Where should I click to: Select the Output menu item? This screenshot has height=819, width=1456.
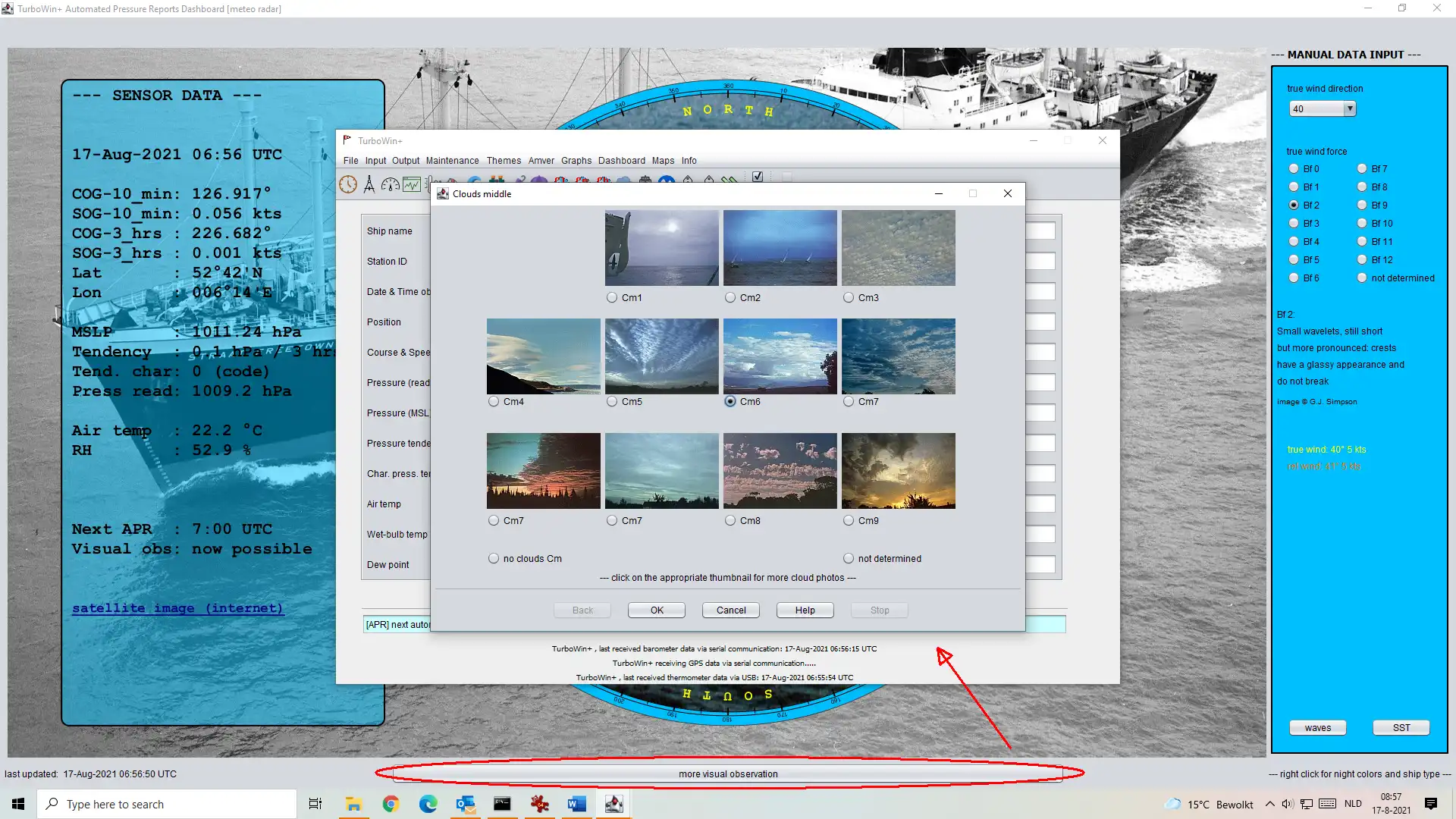[x=405, y=160]
